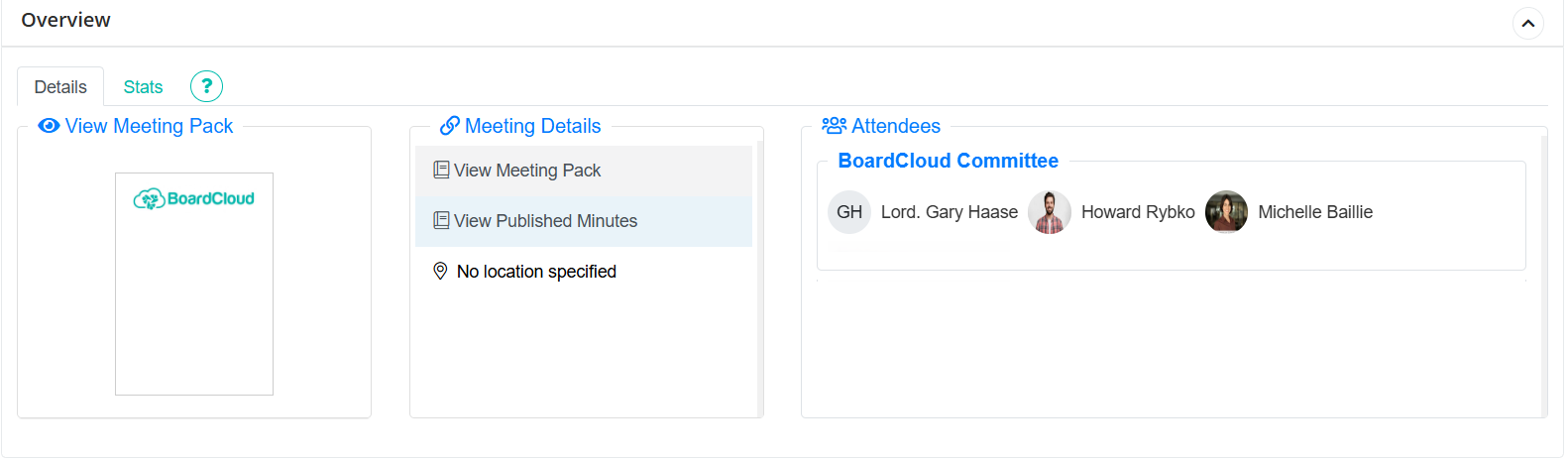This screenshot has height=462, width=1568.
Task: Collapse the Overview panel chevron
Action: [x=1527, y=23]
